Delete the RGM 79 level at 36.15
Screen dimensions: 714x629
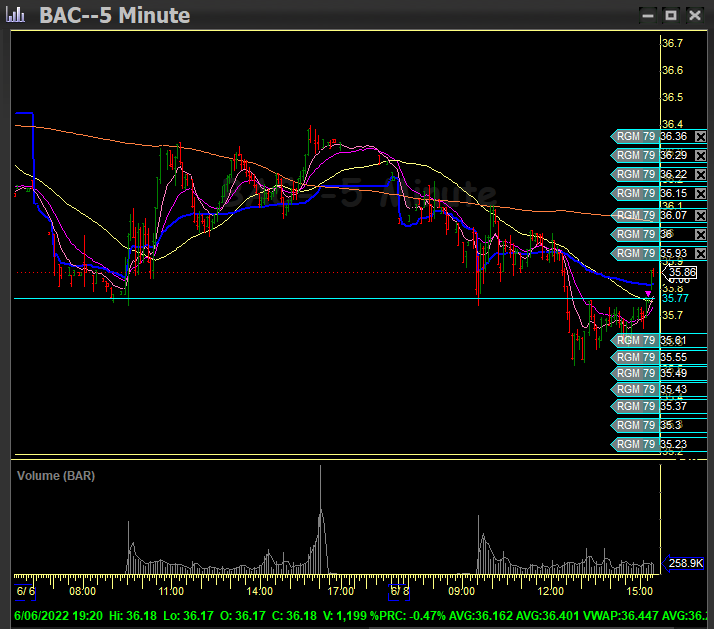coord(700,193)
